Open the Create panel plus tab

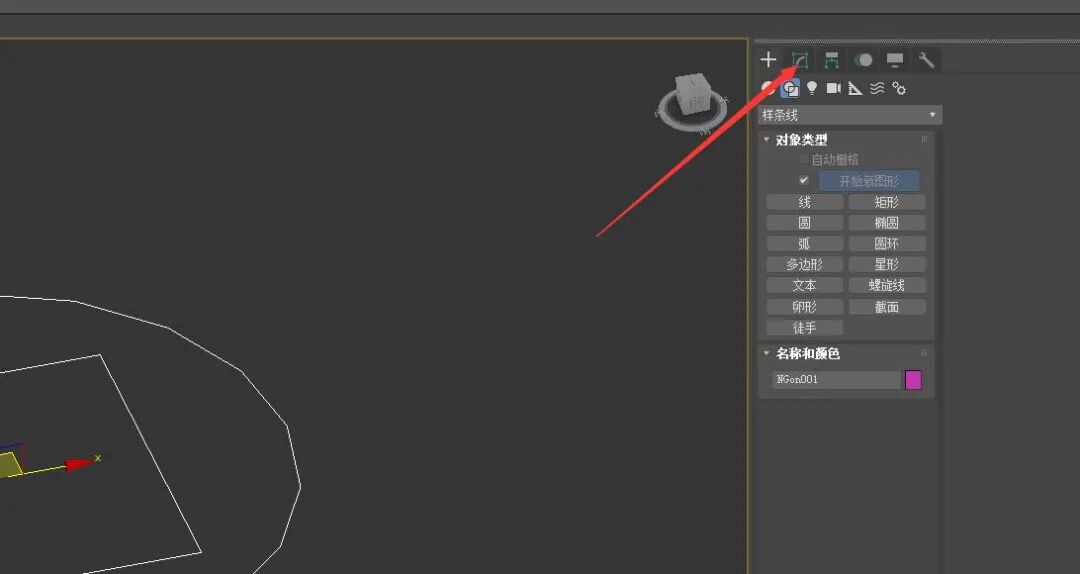pyautogui.click(x=768, y=60)
